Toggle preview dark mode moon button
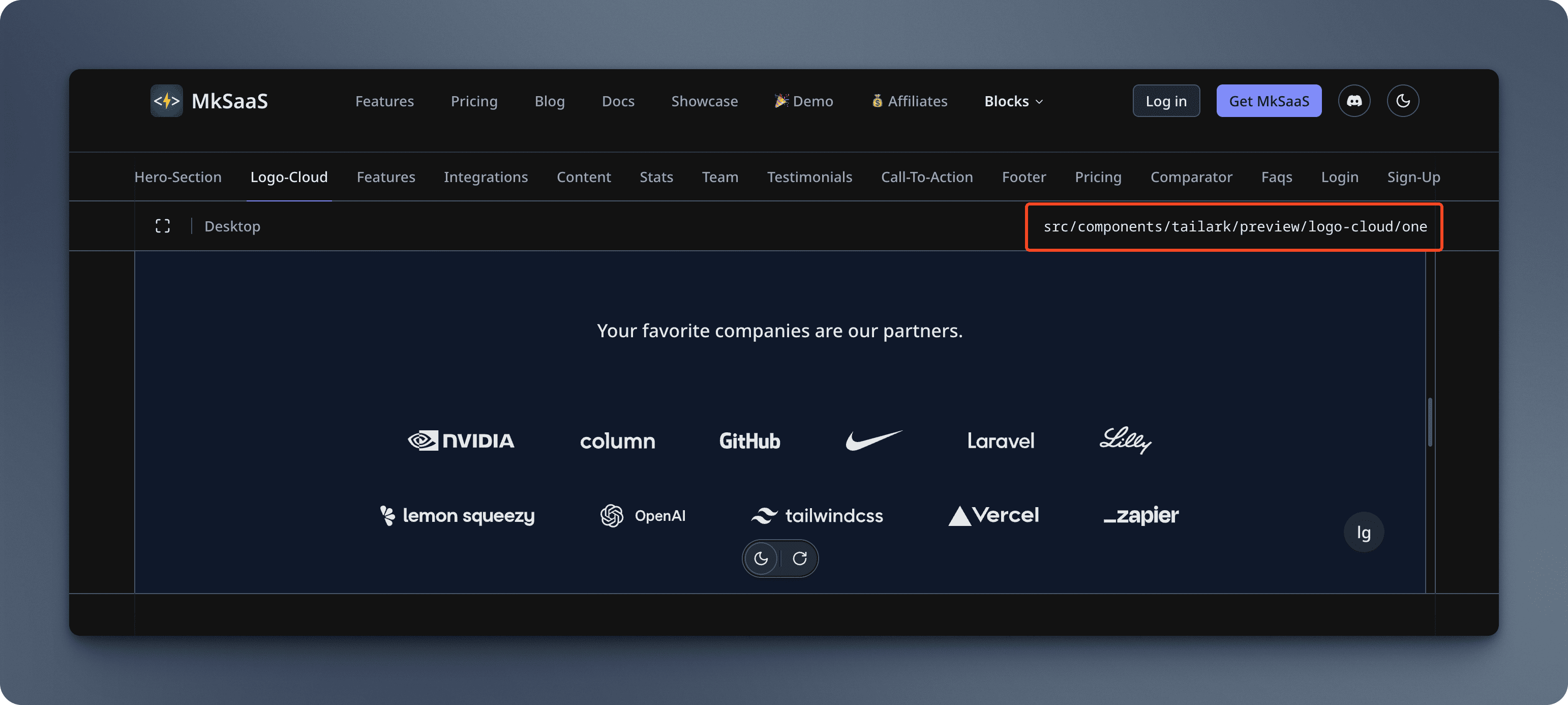The width and height of the screenshot is (1568, 705). point(761,559)
